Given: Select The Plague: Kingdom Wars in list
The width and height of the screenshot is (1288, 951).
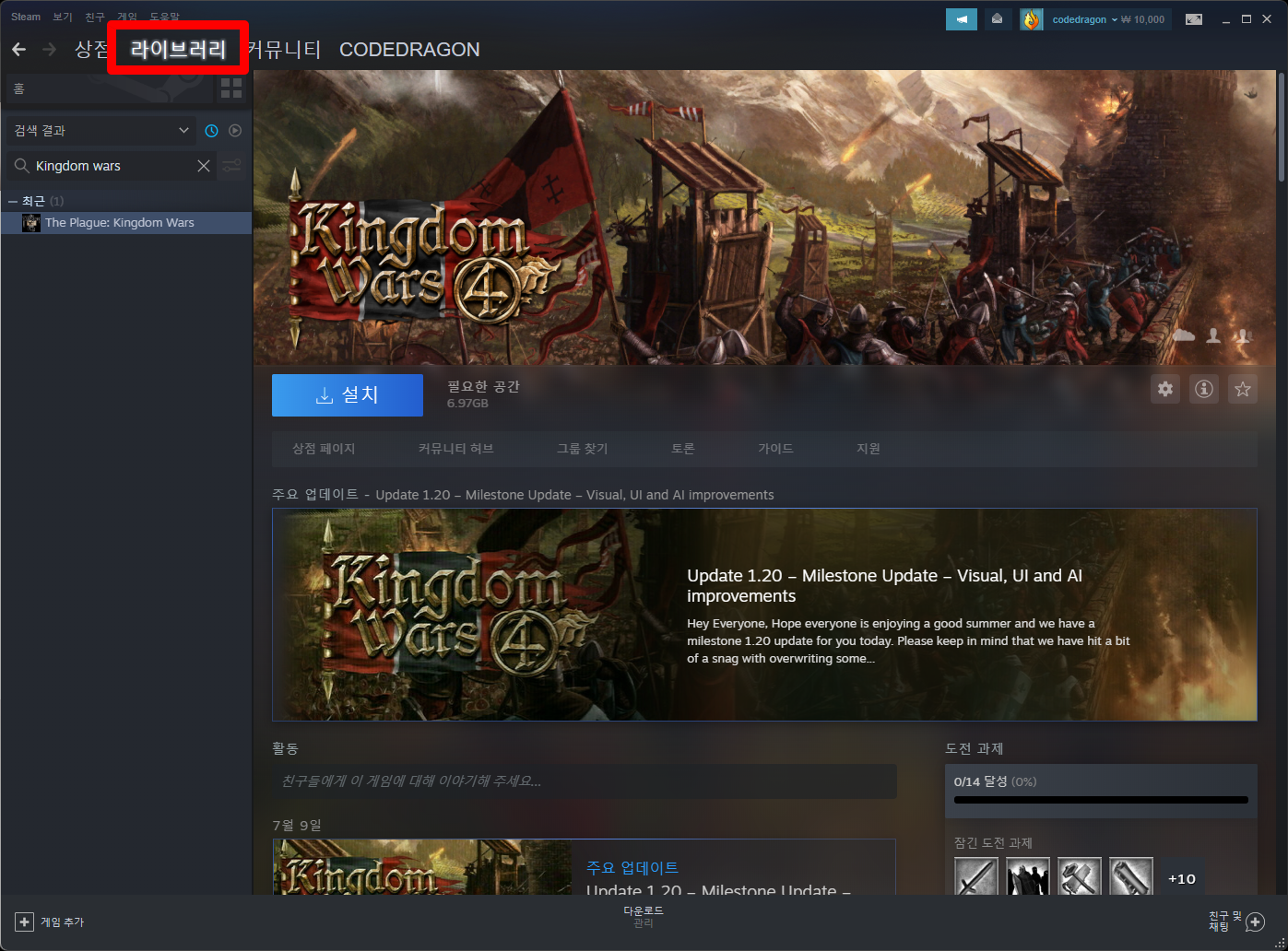Looking at the screenshot, I should pos(126,223).
